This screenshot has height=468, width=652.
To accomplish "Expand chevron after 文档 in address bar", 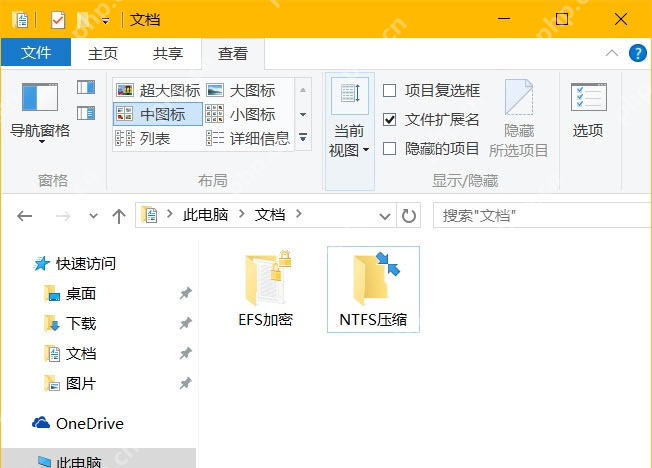I will tap(299, 215).
